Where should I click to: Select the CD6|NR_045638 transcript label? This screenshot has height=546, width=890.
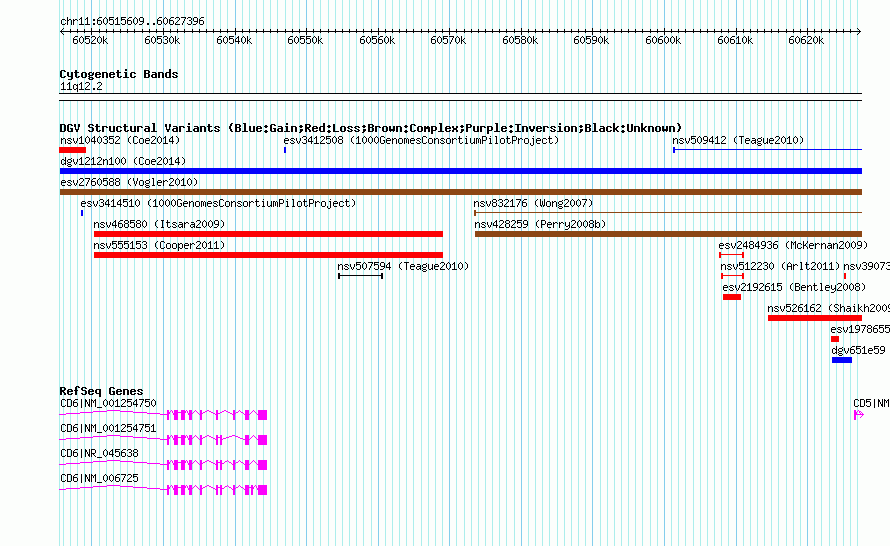click(99, 453)
